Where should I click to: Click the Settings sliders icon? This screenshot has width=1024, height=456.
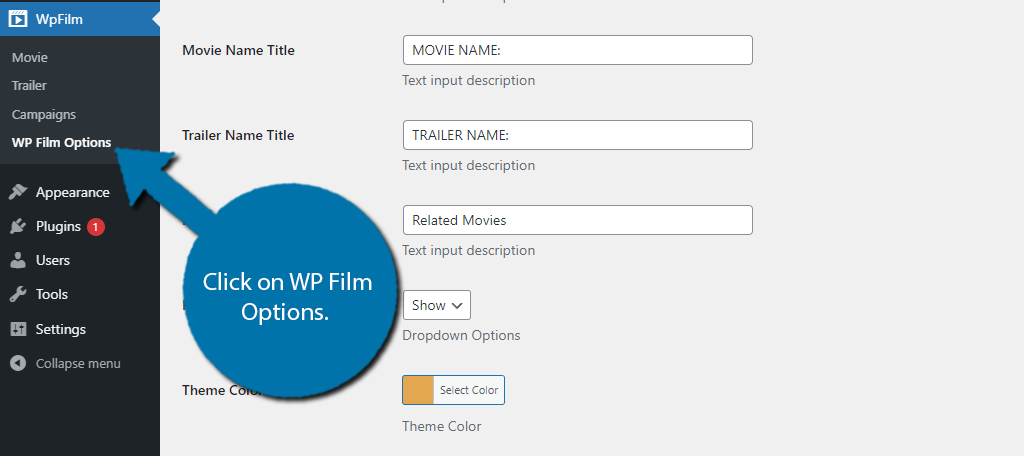pos(18,329)
